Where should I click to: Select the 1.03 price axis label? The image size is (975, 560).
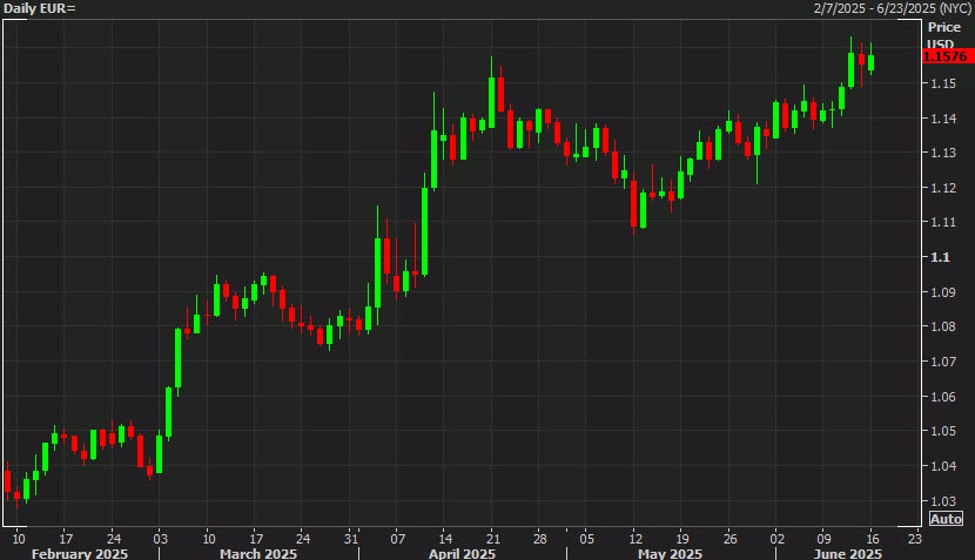943,501
